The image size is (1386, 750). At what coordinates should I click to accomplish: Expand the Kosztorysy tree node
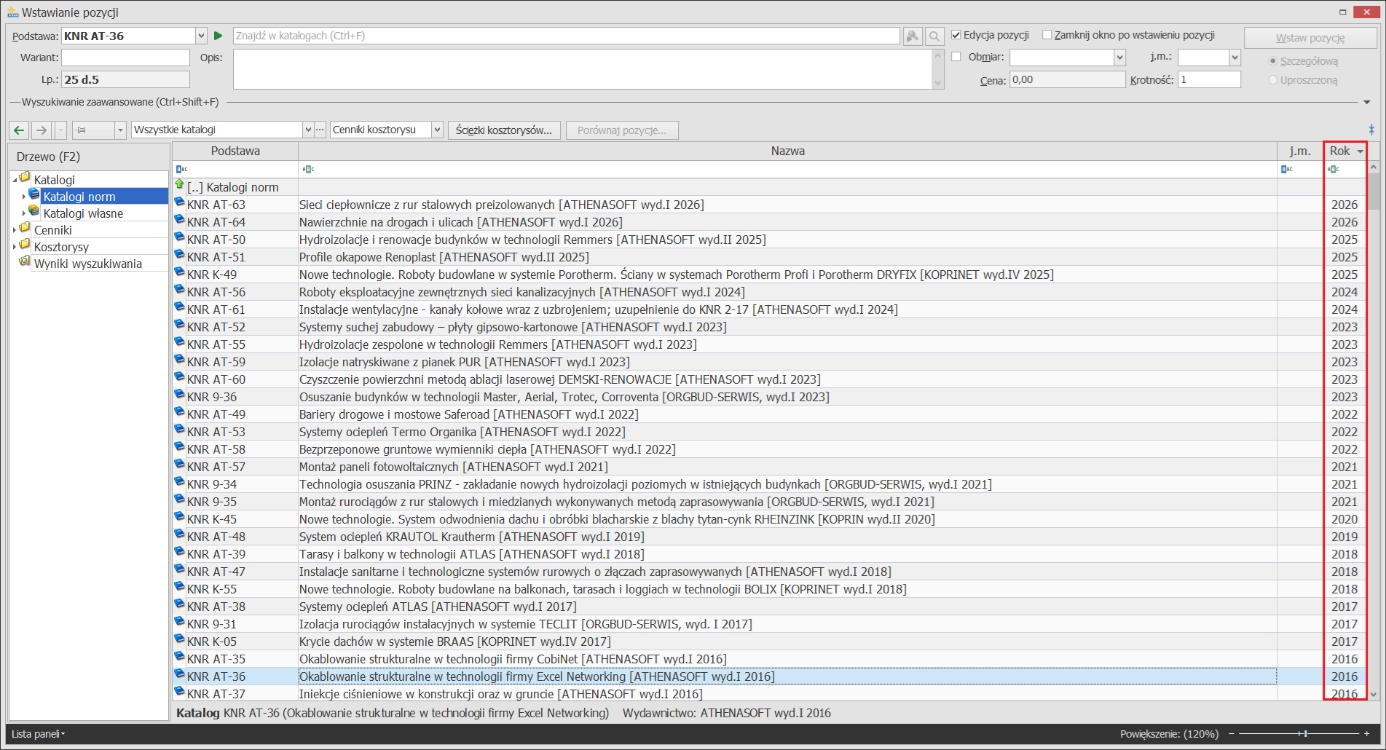coord(14,247)
